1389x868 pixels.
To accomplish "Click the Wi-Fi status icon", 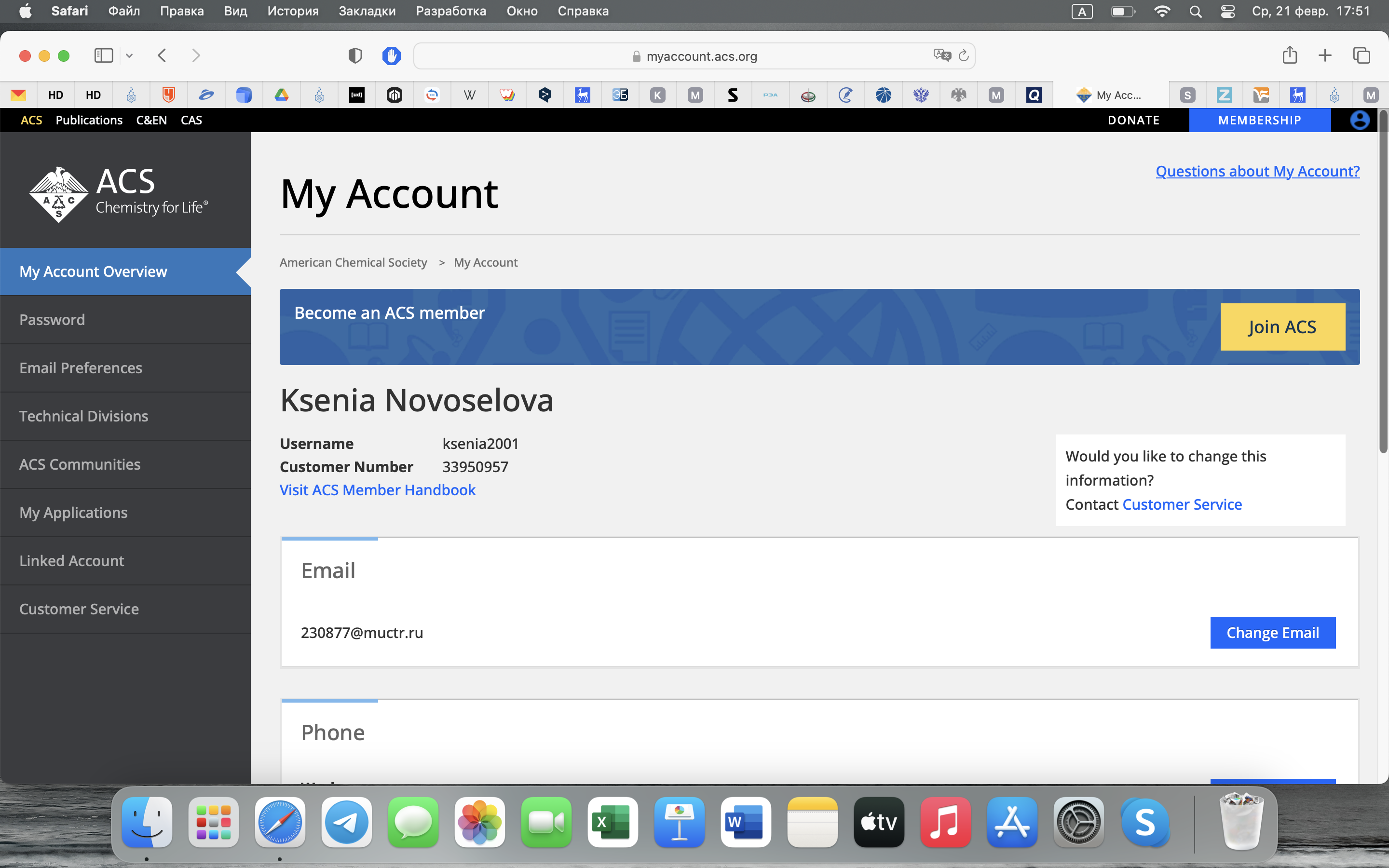I will (1162, 11).
